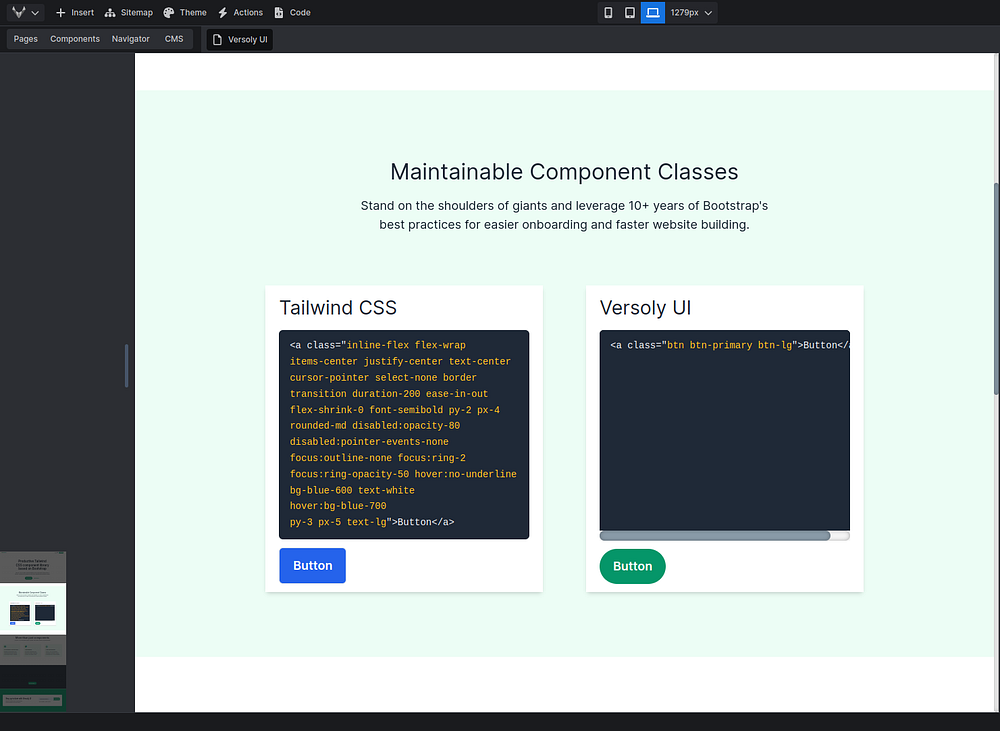Click the blue Button under Tailwind CSS
Screen dimensions: 1000x731
click(312, 565)
